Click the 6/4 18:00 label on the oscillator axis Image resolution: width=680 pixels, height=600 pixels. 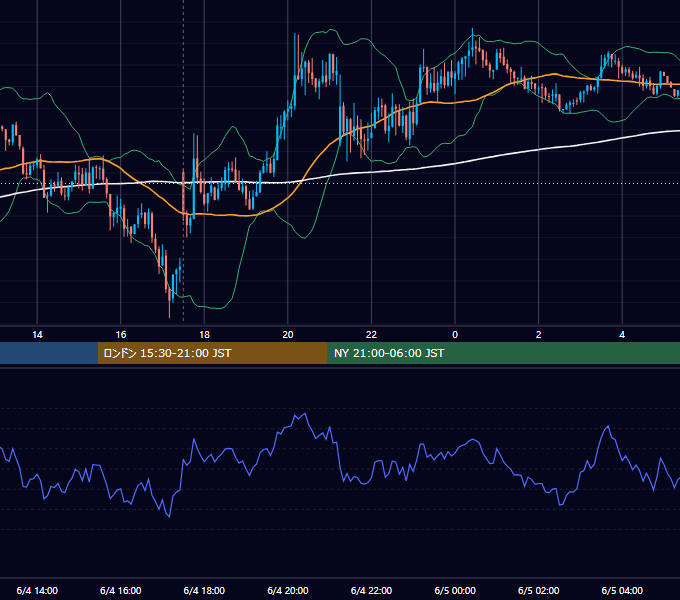point(204,590)
